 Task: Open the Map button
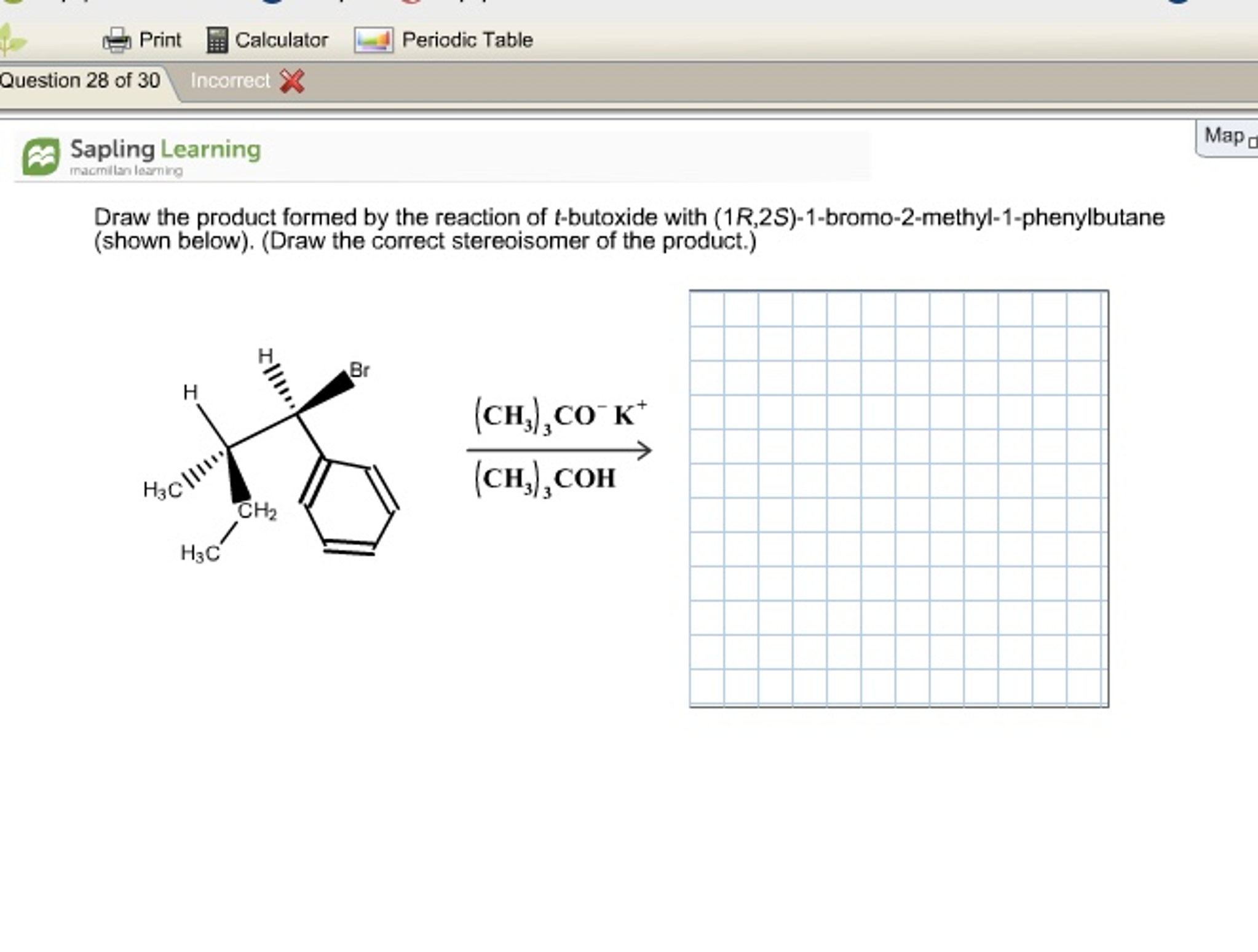click(x=1227, y=138)
